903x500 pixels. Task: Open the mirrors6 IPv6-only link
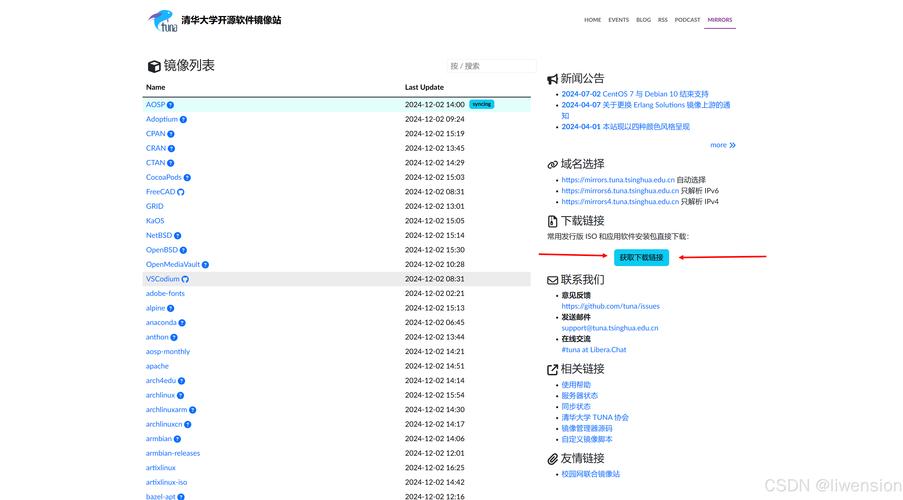coord(620,191)
